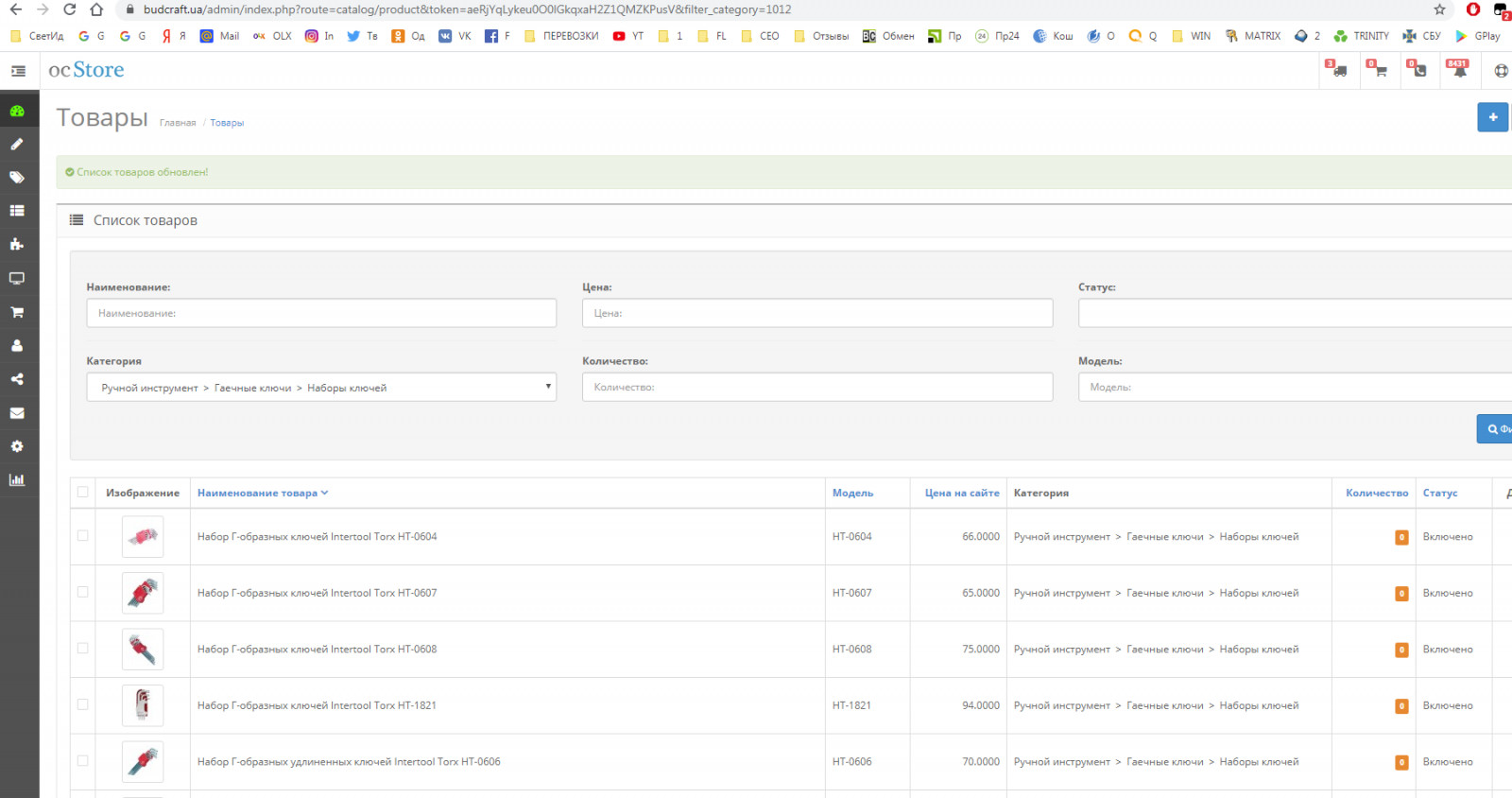
Task: Open the system gear icon in the sidebar
Action: 17,446
